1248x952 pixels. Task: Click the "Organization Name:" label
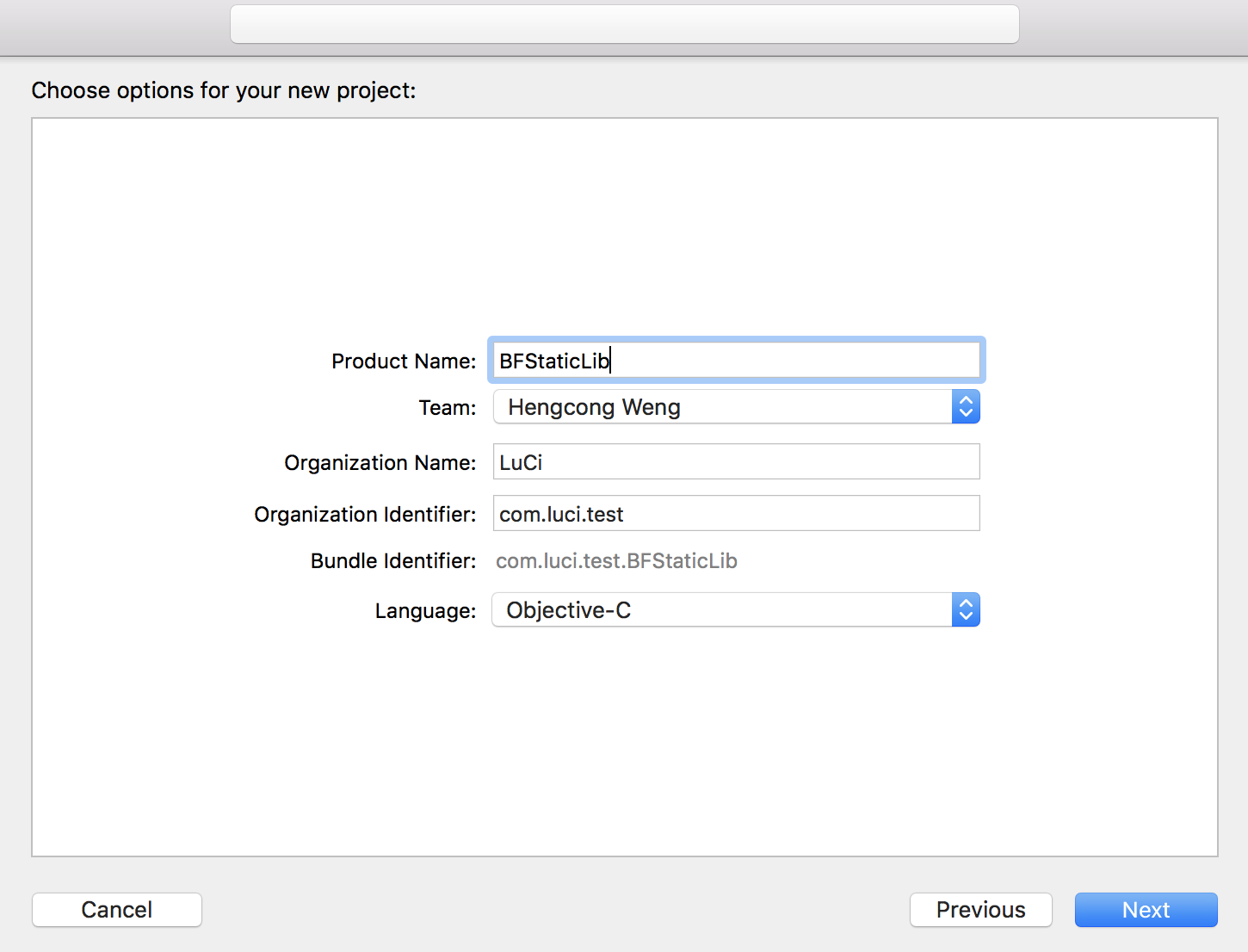coord(380,463)
